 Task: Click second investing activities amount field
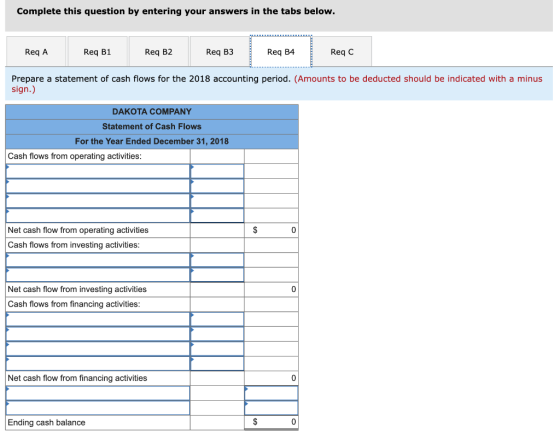click(x=217, y=275)
